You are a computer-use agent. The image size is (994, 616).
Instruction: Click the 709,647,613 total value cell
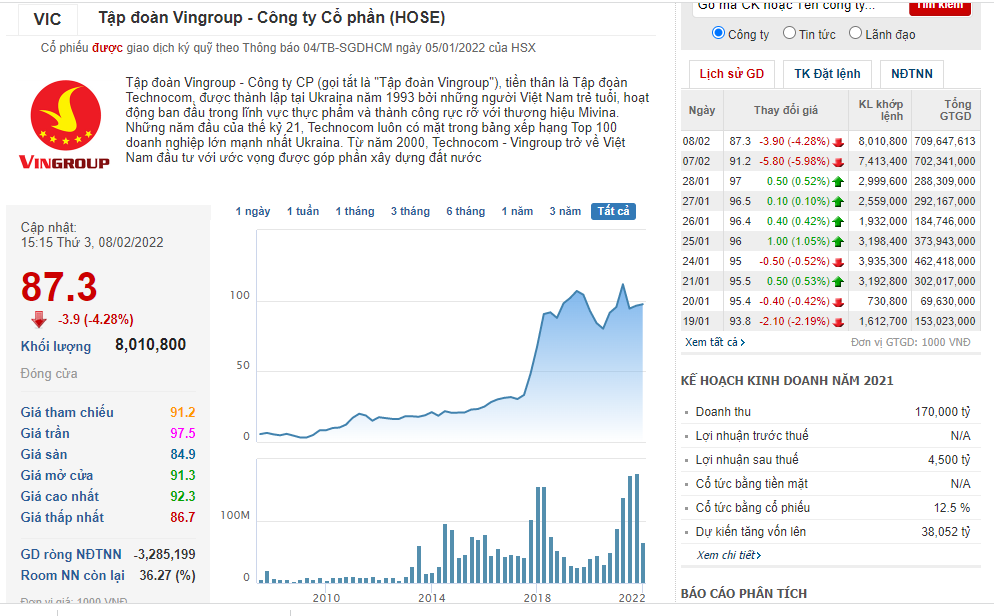pos(945,141)
